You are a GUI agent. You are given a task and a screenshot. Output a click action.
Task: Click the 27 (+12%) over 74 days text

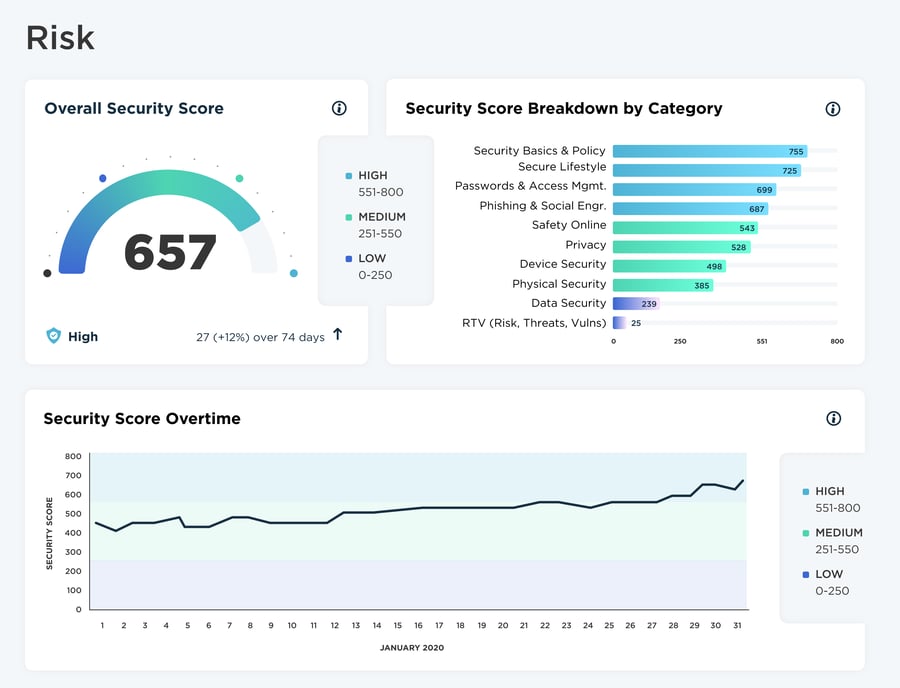(x=260, y=337)
